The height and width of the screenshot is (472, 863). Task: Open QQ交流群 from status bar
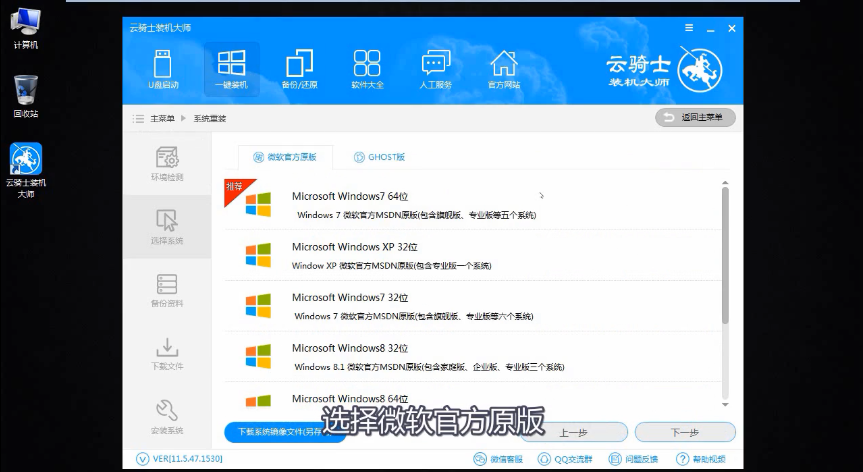click(565, 459)
